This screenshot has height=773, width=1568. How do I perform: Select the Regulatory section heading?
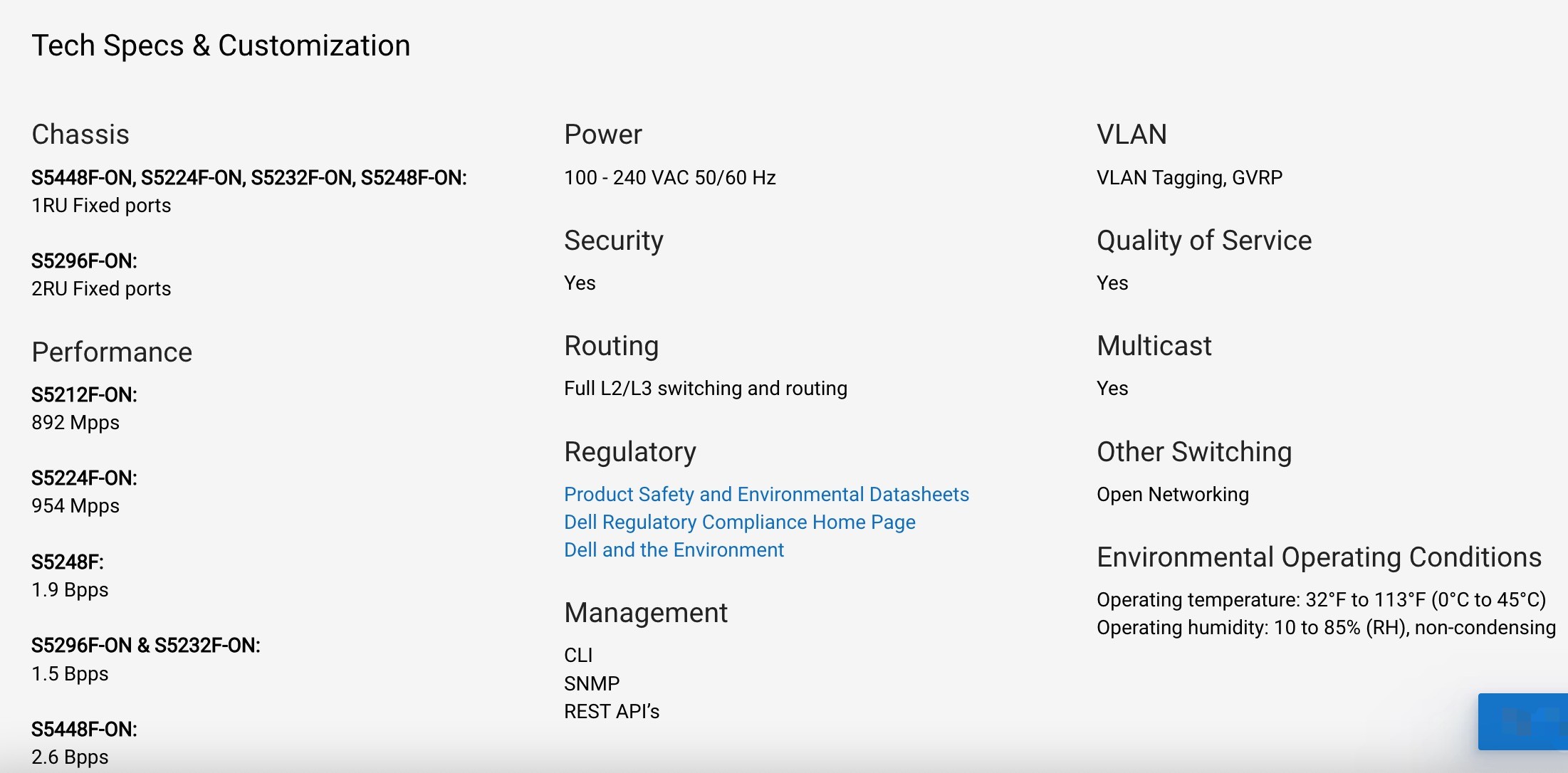click(630, 452)
